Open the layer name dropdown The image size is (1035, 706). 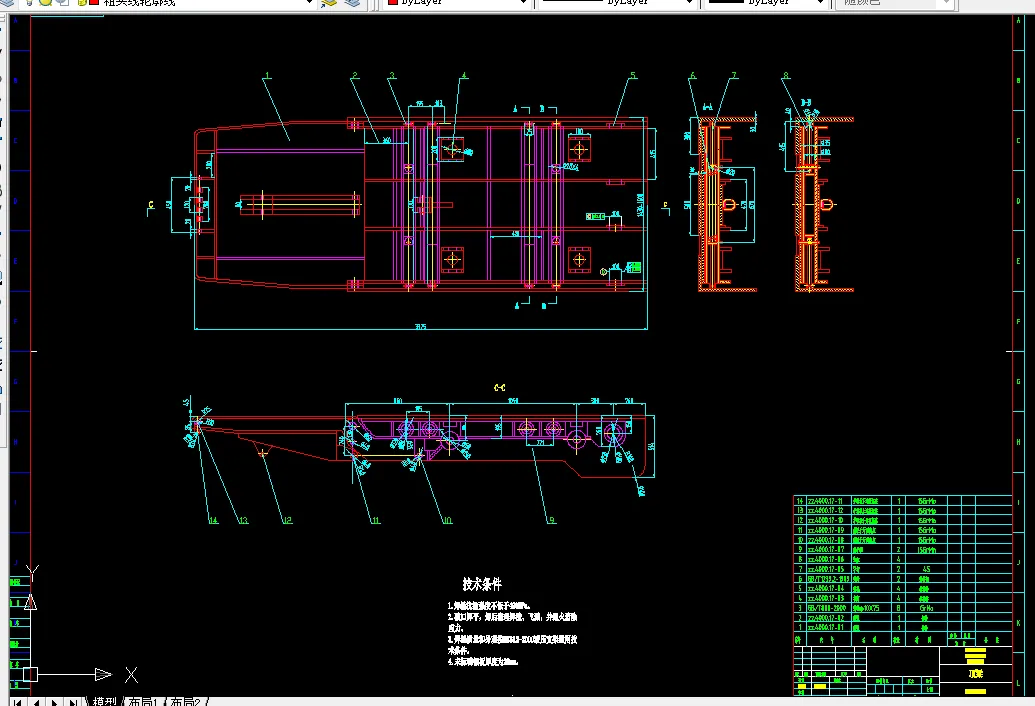[x=309, y=3]
